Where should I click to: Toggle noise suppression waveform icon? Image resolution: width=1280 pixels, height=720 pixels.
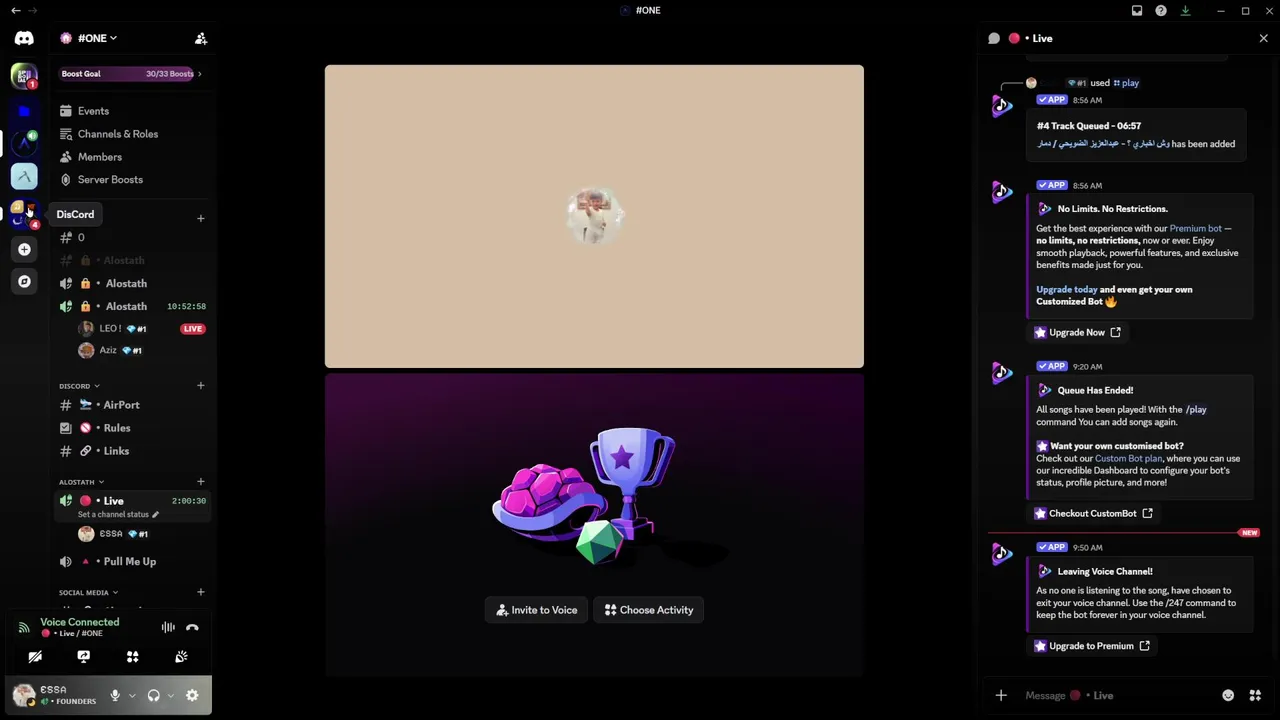168,628
